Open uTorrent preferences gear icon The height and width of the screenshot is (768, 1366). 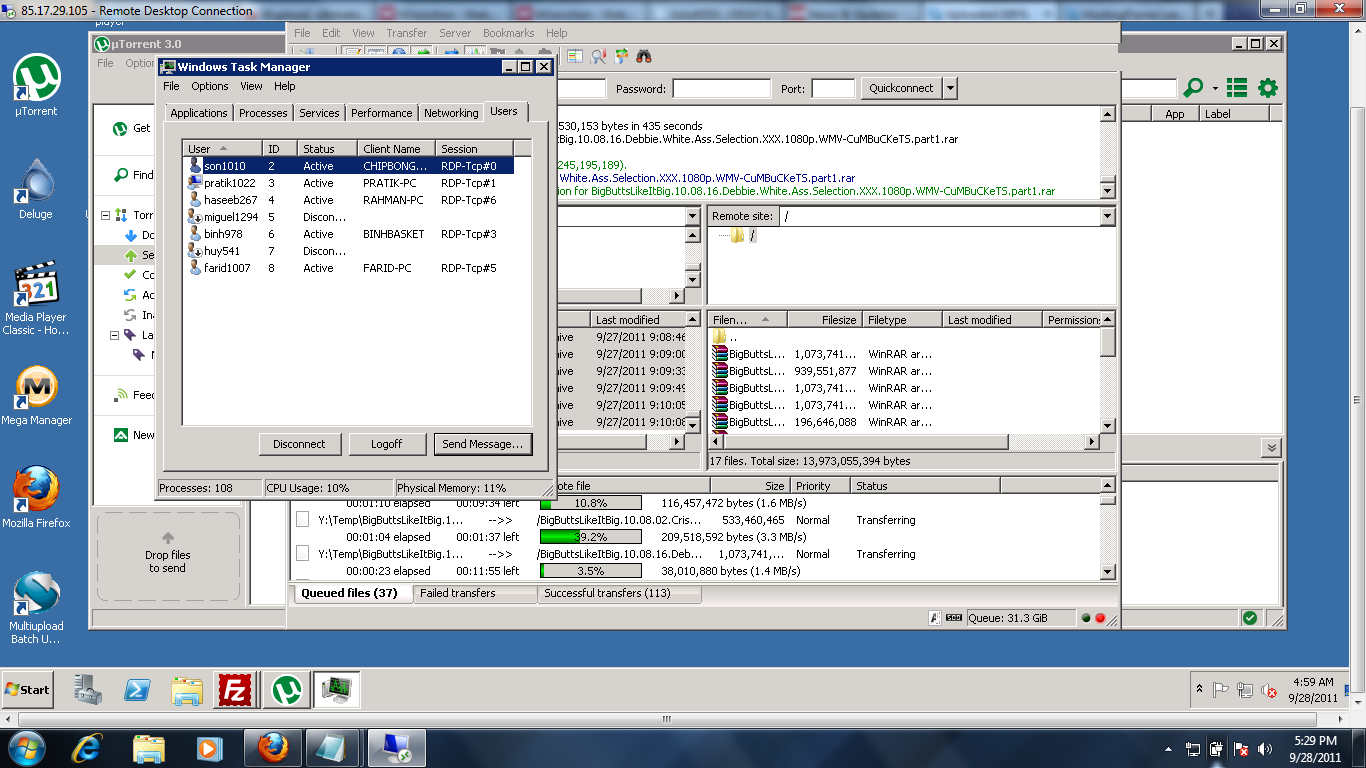pyautogui.click(x=1268, y=88)
